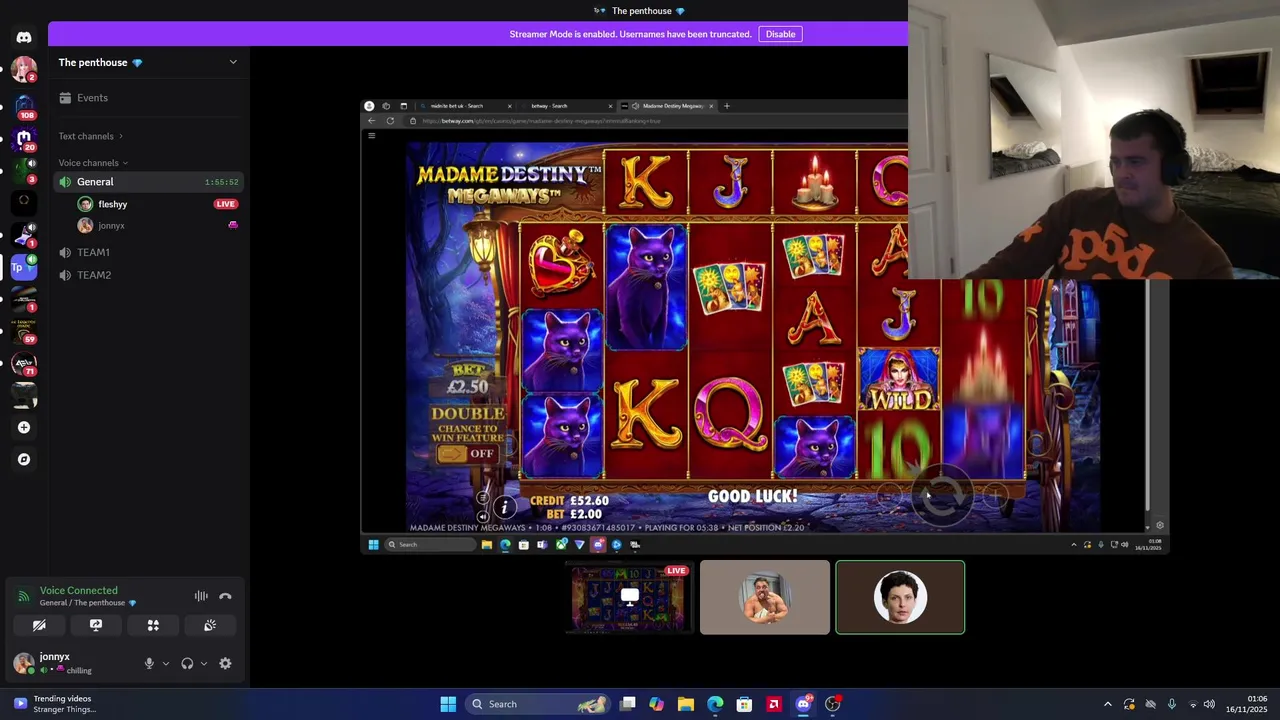Click the LIVE badge next to fleshyy
1280x720 pixels.
point(226,204)
